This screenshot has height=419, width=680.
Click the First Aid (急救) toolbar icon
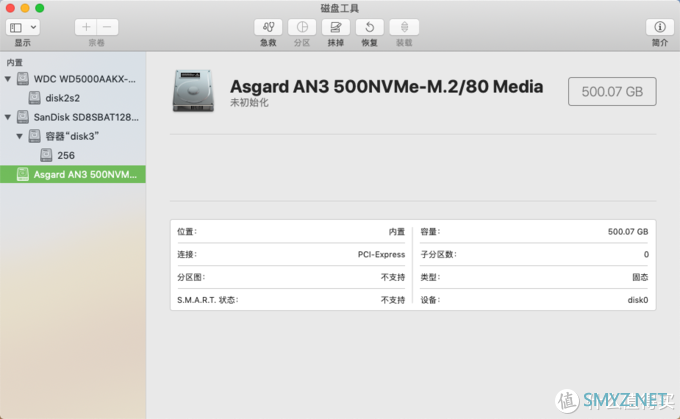pyautogui.click(x=268, y=27)
